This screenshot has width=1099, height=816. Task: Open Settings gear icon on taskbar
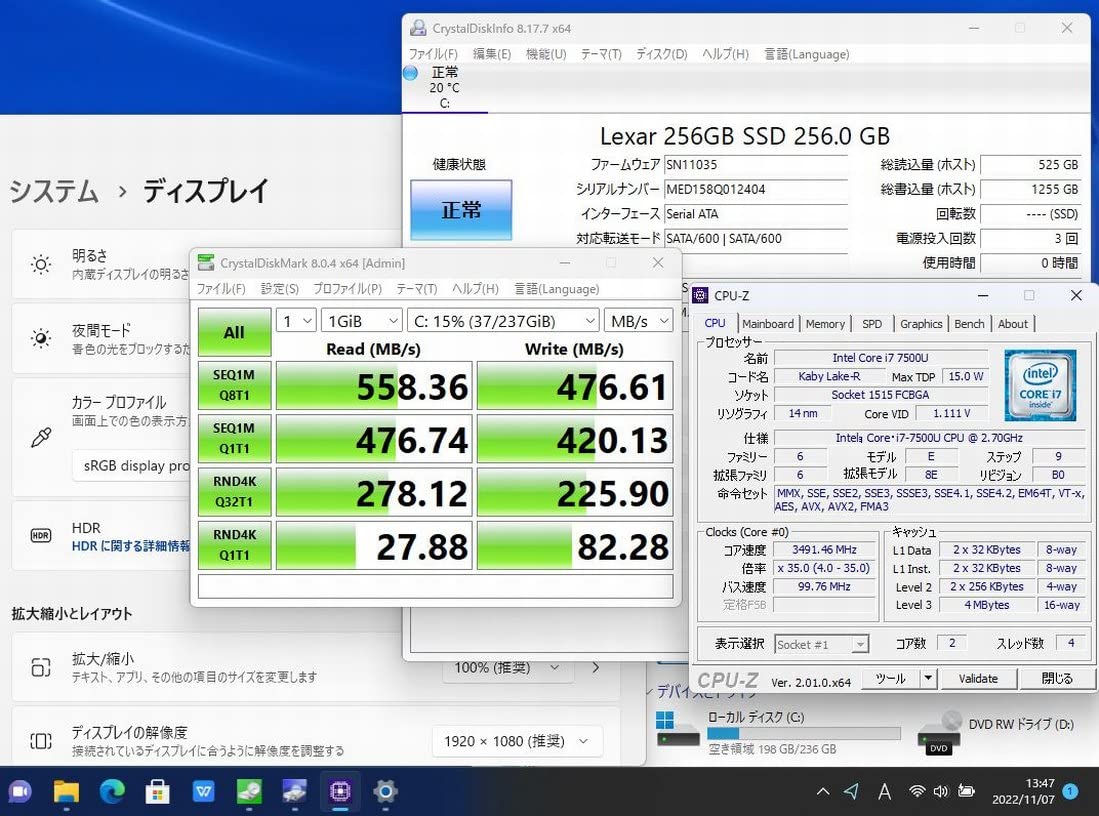click(385, 792)
